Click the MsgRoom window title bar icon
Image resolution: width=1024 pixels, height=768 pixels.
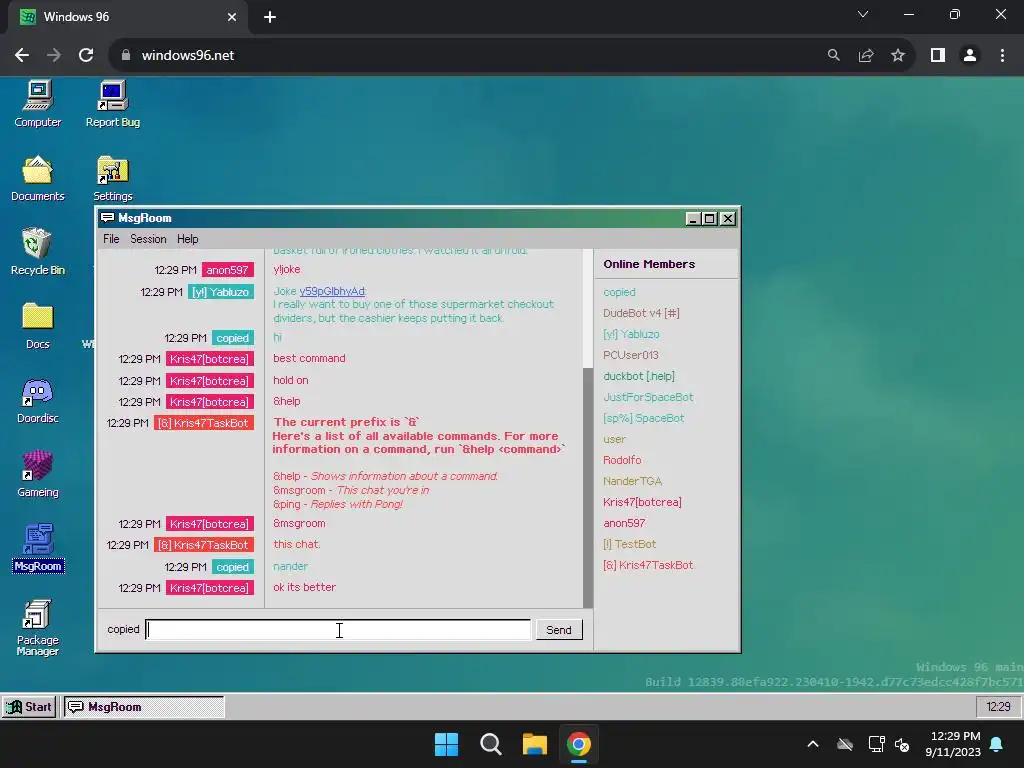[x=108, y=217]
